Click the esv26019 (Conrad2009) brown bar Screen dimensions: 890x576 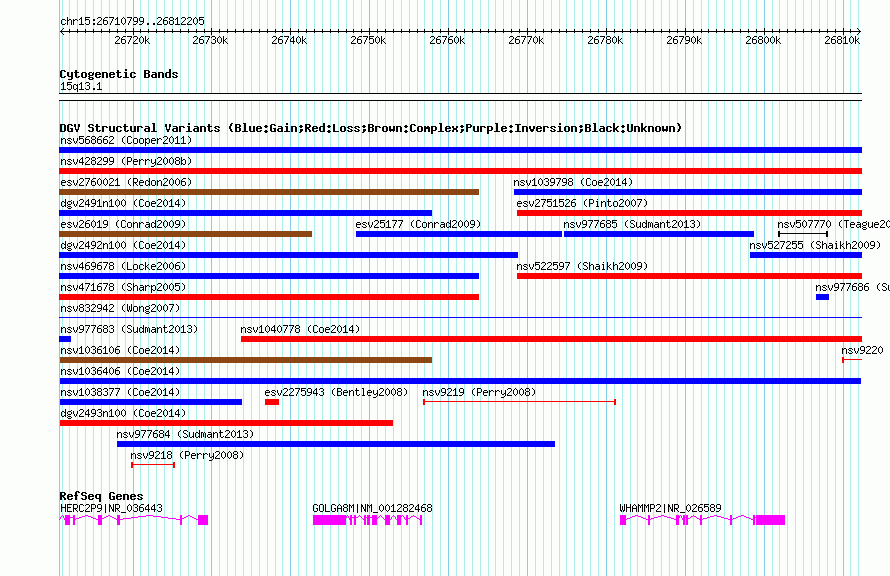[x=186, y=234]
